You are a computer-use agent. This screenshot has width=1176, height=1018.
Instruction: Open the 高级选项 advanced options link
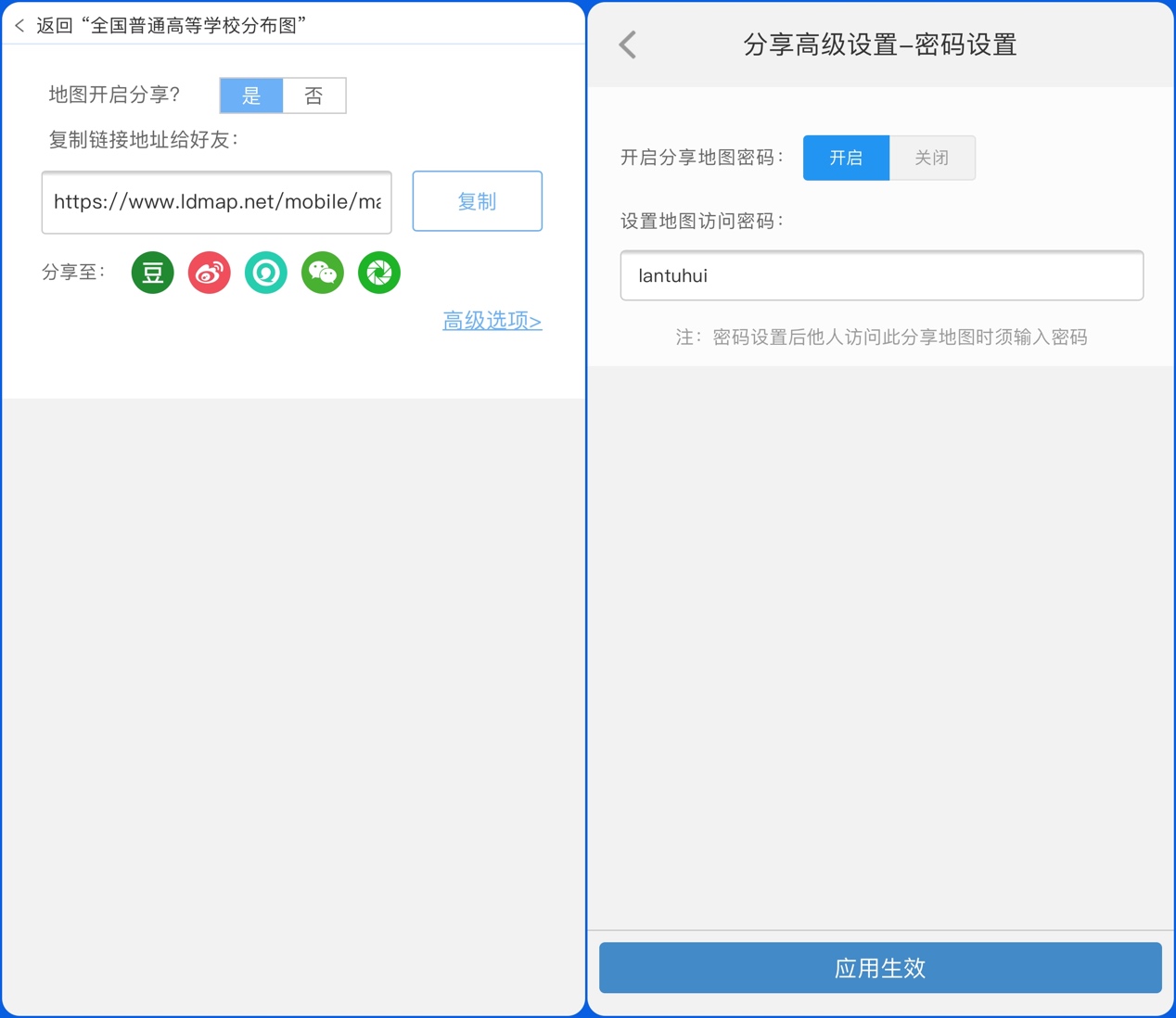[492, 321]
